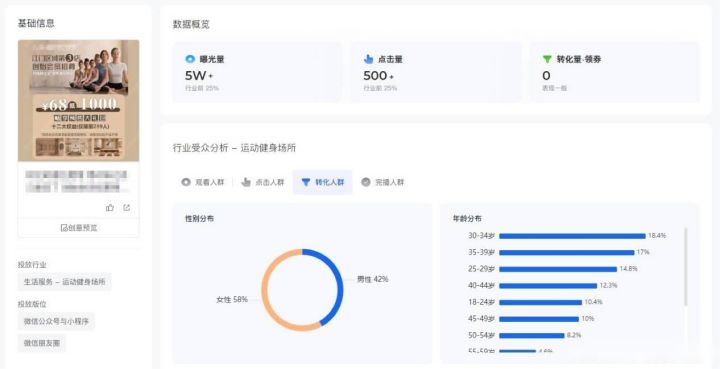Click the thumbs-up icon under the ad
Viewport: 720px width, 369px height.
click(110, 208)
